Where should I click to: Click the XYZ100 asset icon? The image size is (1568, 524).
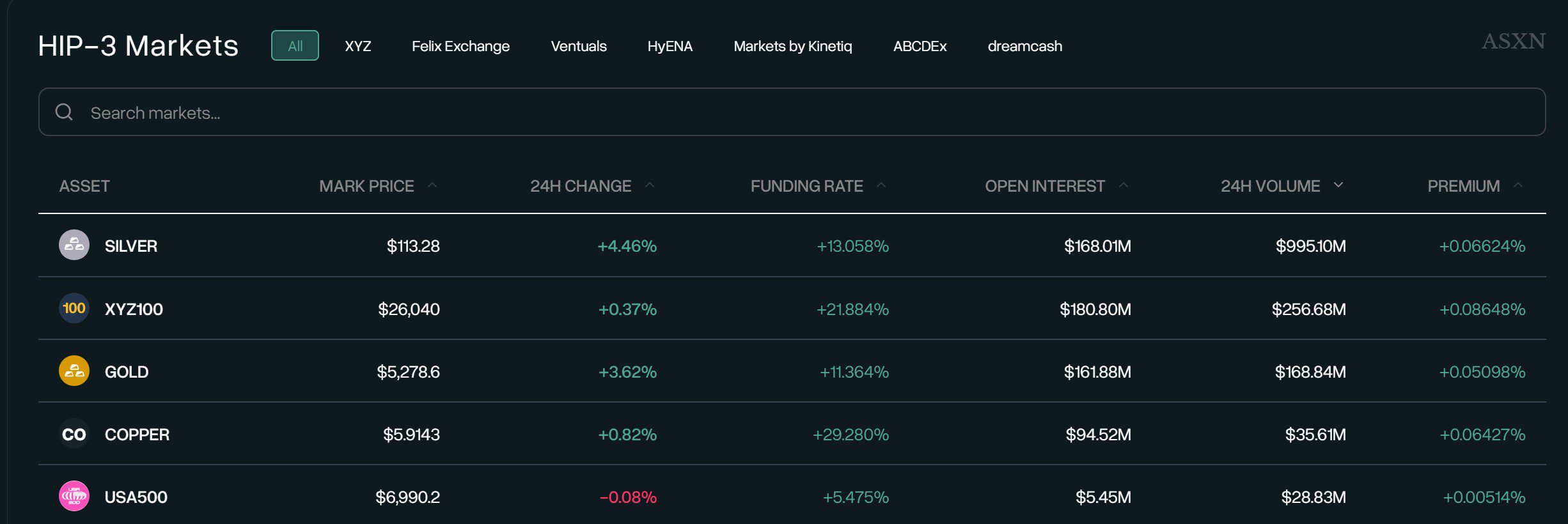(x=74, y=309)
